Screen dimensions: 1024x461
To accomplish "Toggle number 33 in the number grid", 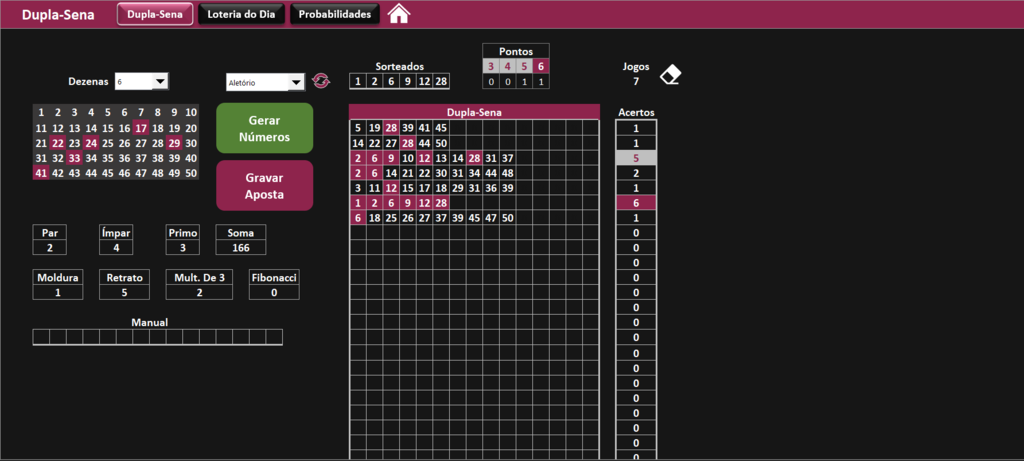I will 74,158.
